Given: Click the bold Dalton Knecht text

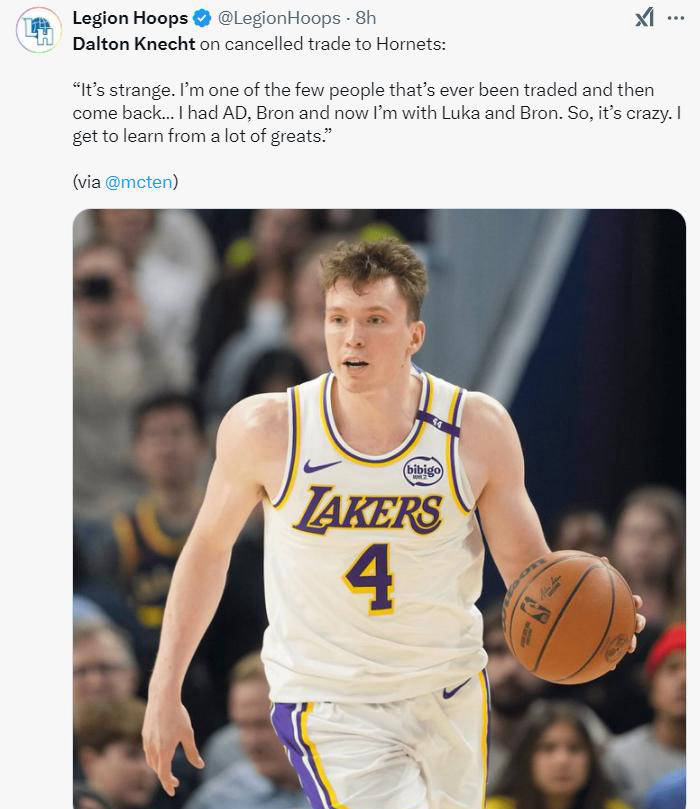Looking at the screenshot, I should click(x=134, y=44).
